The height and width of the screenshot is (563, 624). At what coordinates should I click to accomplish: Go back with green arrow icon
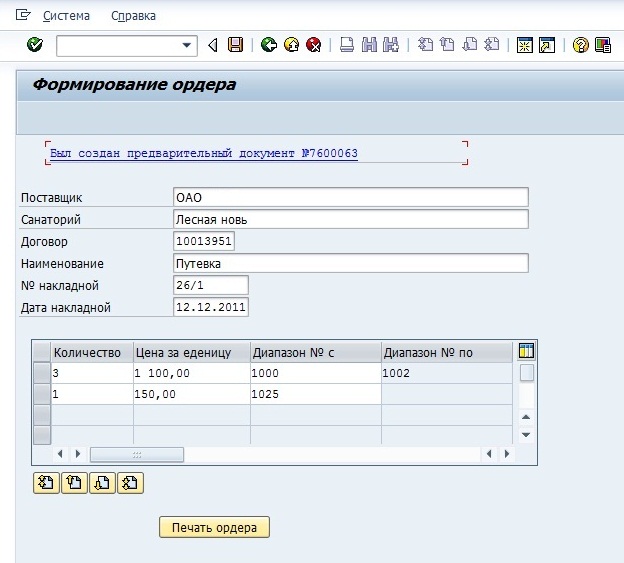coord(269,45)
